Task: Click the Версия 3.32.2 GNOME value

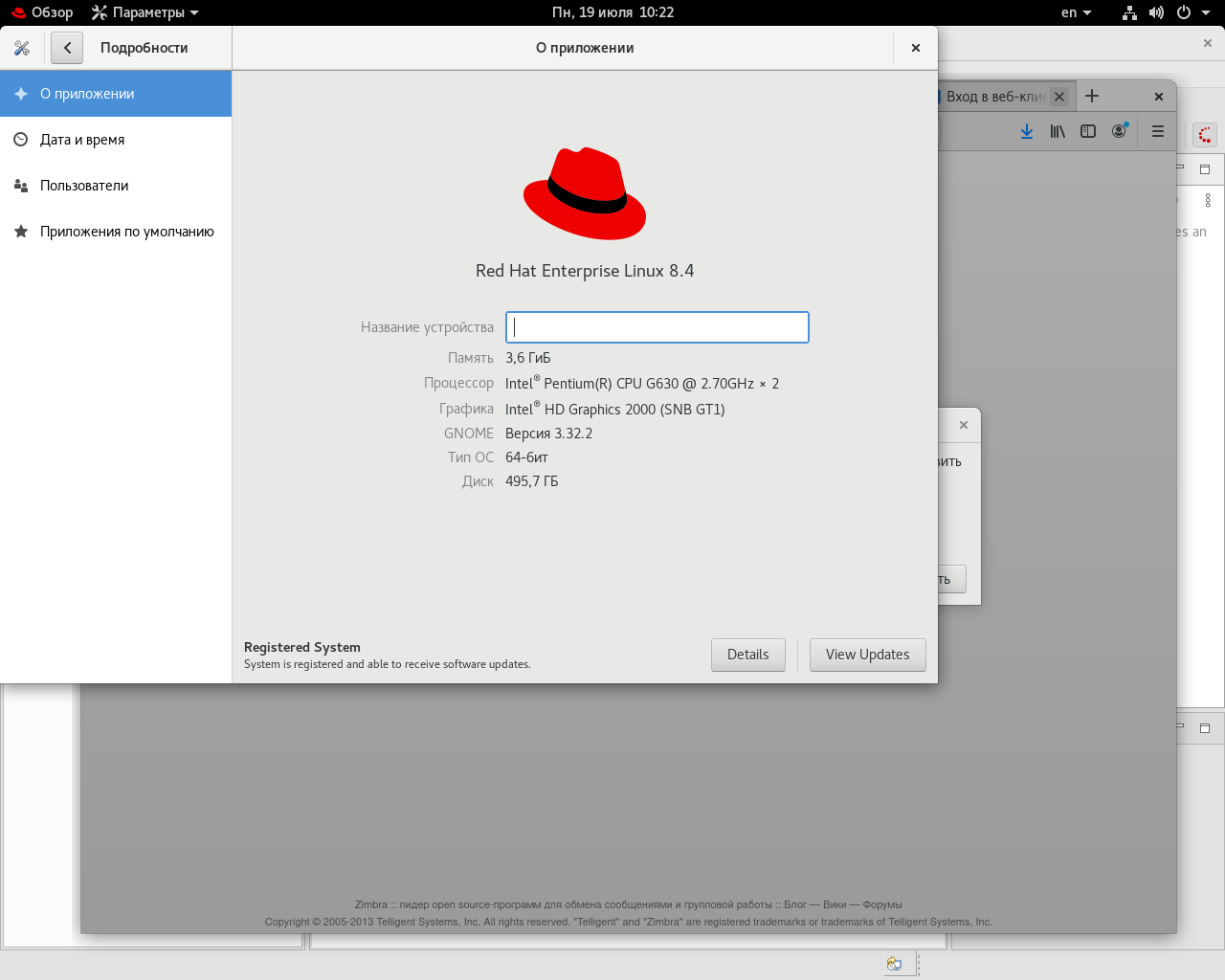Action: (549, 434)
